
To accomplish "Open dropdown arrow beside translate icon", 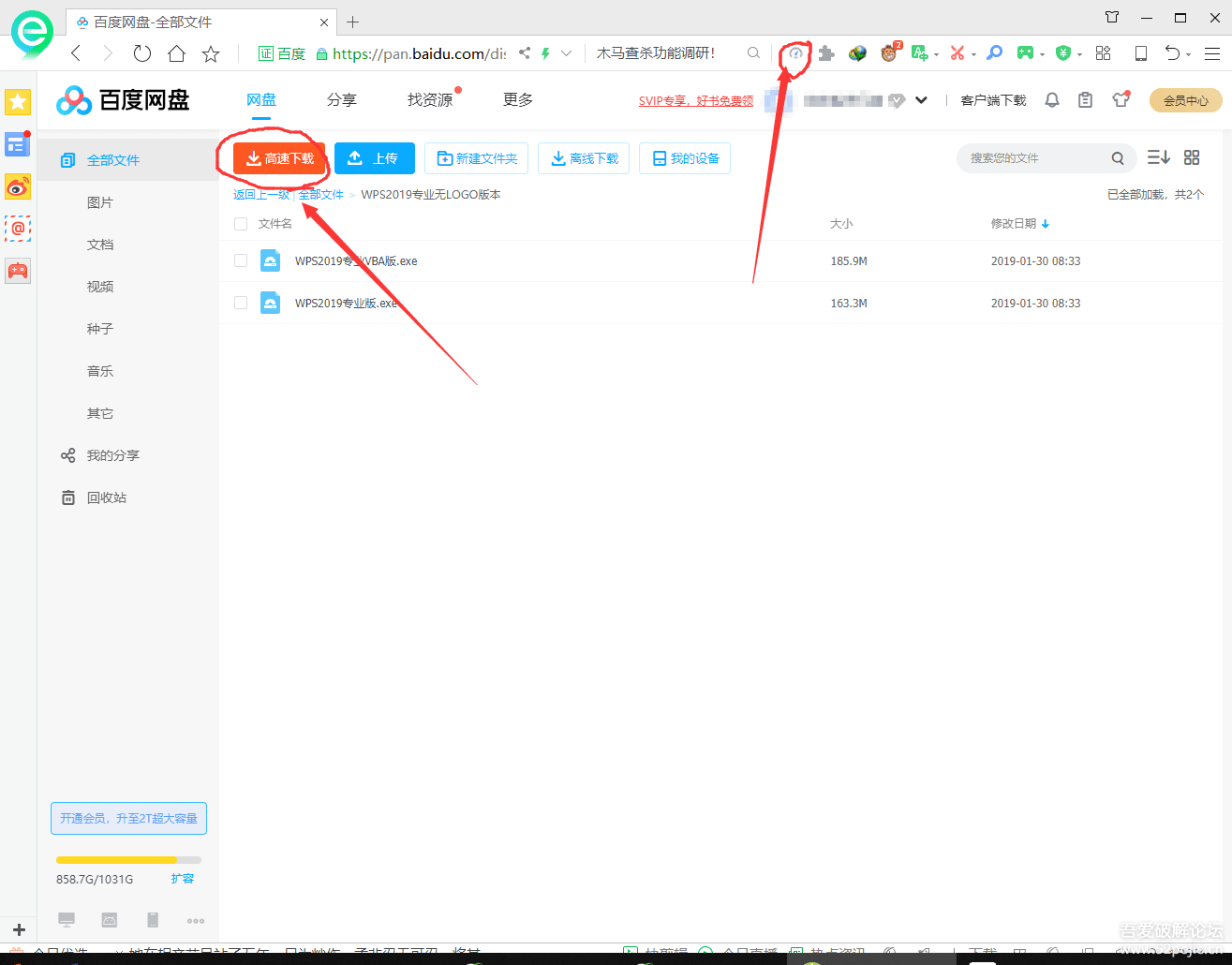I will 937,54.
